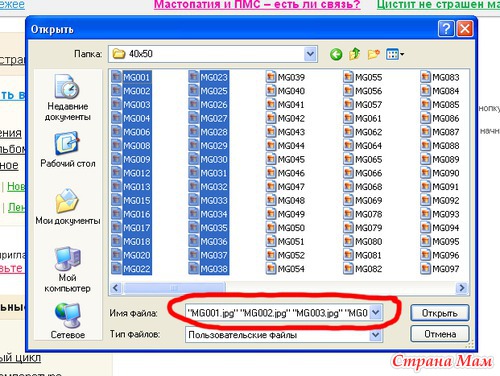Select file icon for MG054
This screenshot has height=376, width=500.
click(x=271, y=268)
